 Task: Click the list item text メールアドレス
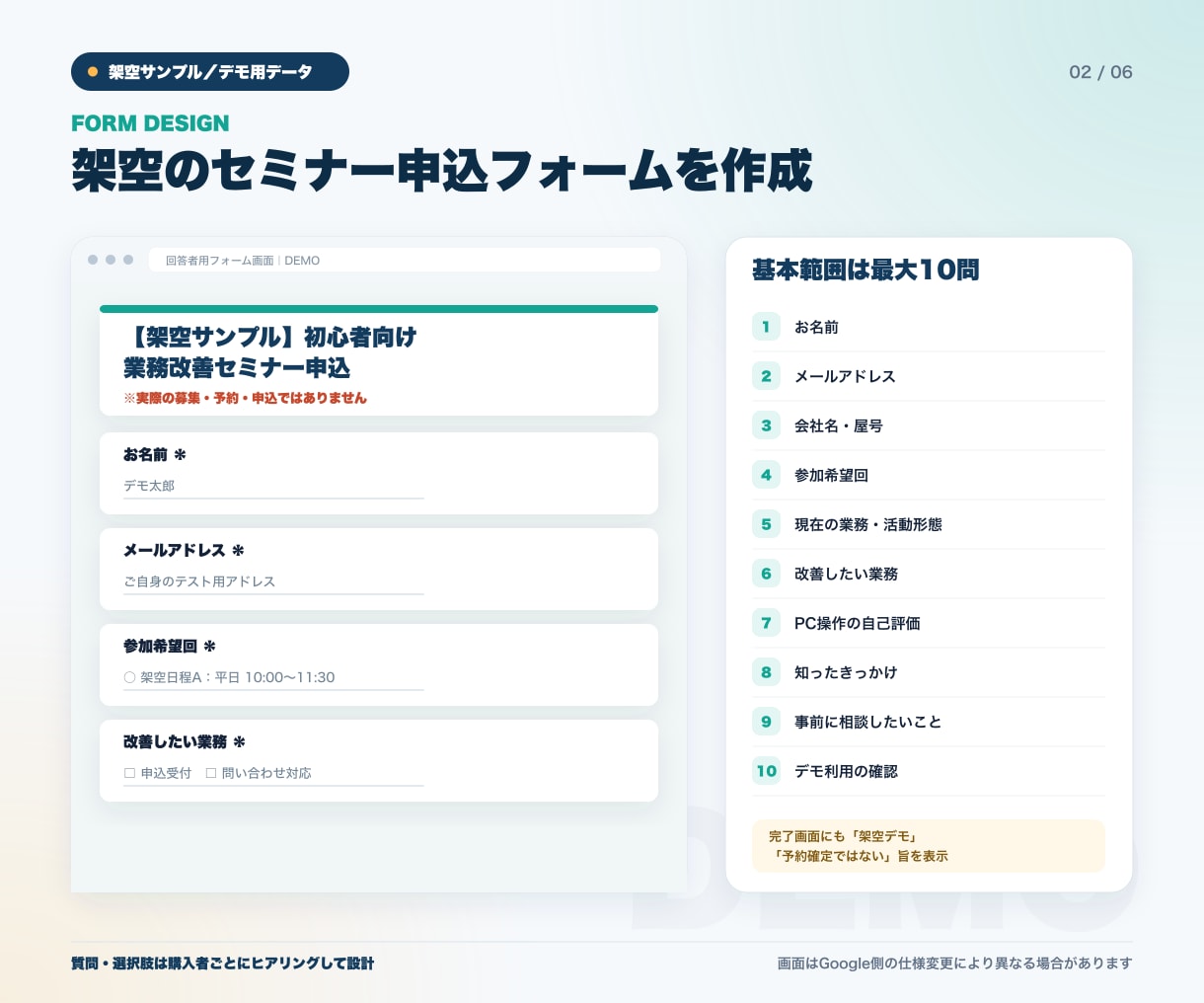click(845, 376)
